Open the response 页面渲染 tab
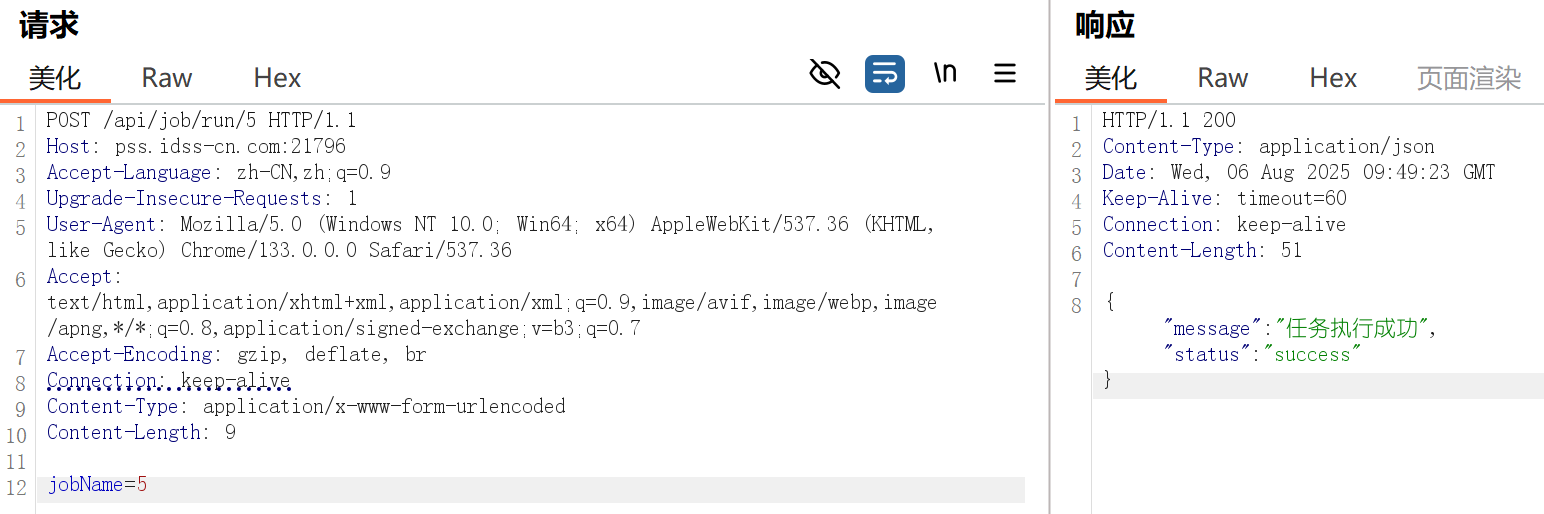Image resolution: width=1544 pixels, height=514 pixels. [1468, 78]
